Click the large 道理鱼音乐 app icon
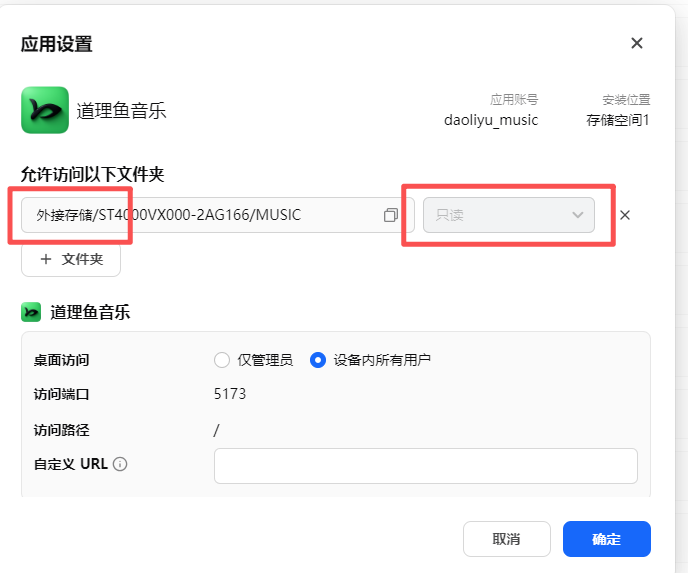688x573 pixels. tap(45, 110)
